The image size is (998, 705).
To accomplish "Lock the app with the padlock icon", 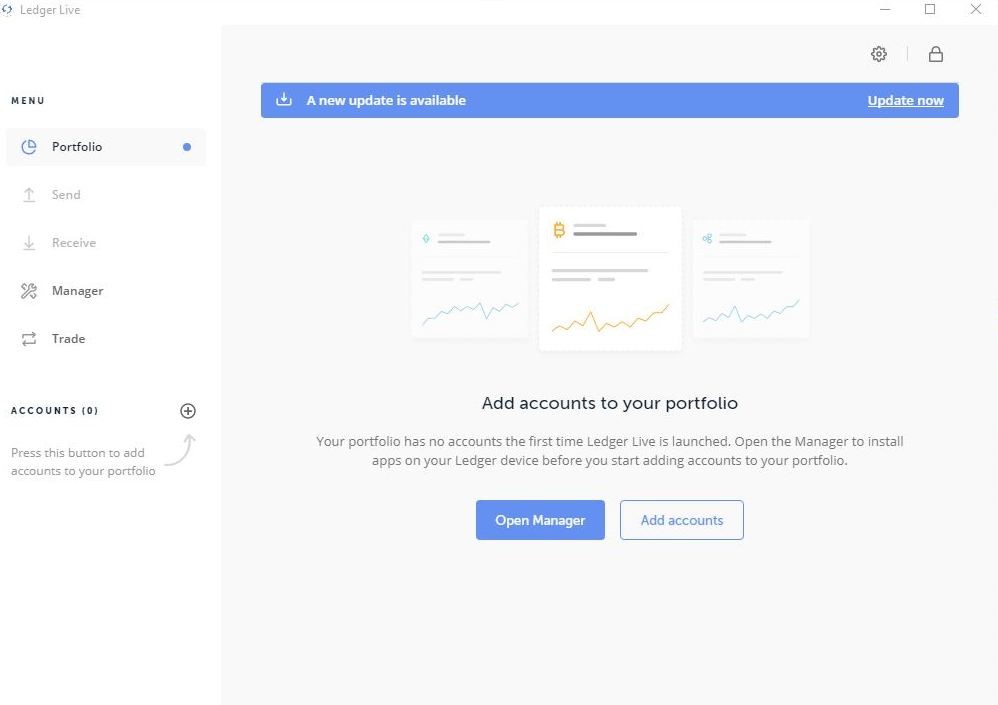I will (x=936, y=54).
